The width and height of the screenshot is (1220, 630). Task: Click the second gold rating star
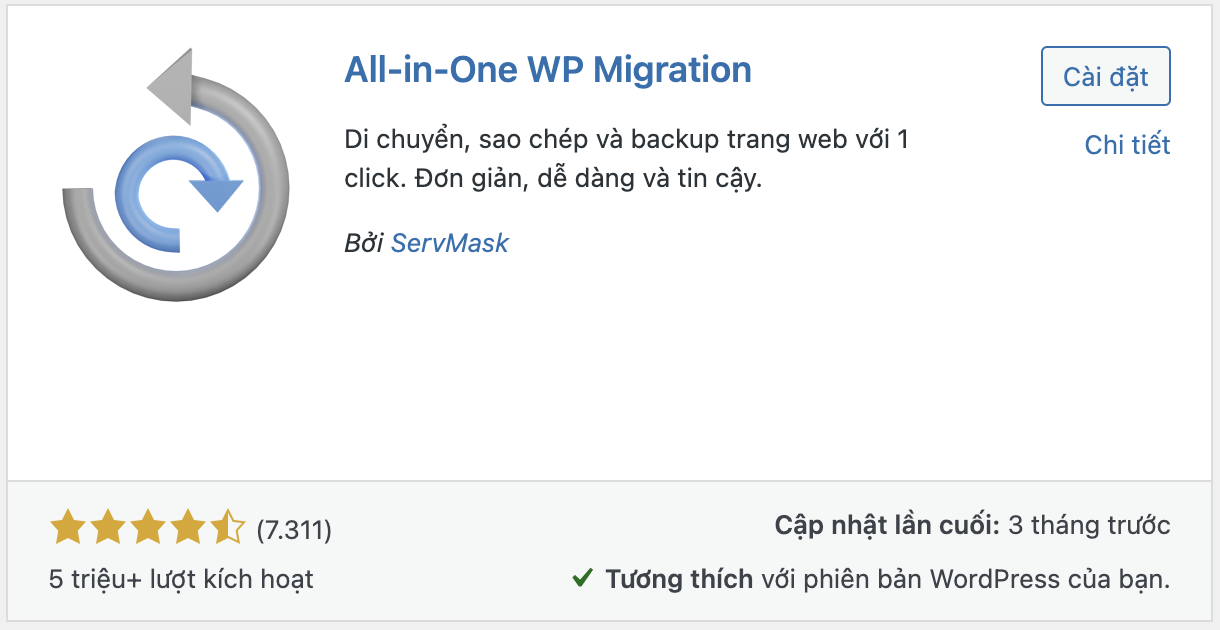point(108,527)
